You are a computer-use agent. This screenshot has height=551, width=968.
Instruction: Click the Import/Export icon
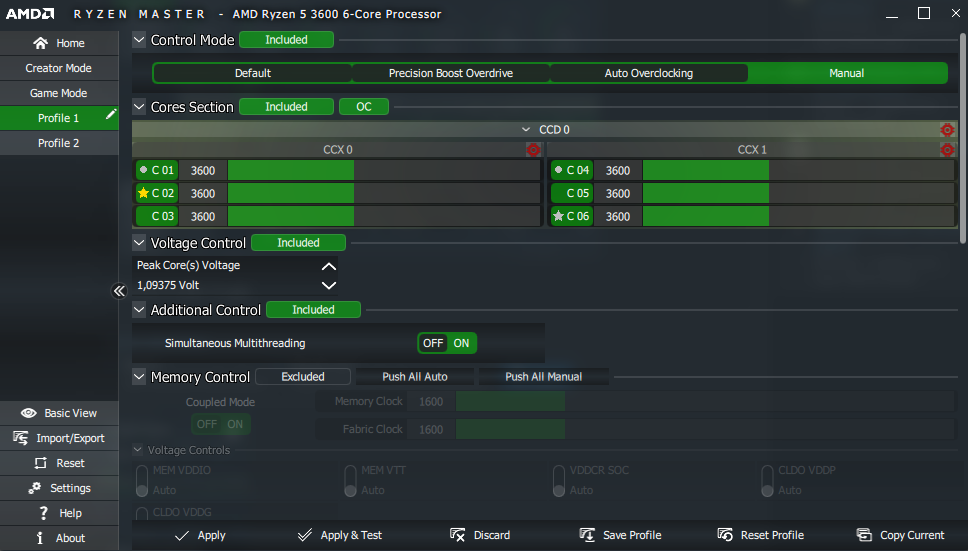[x=20, y=438]
